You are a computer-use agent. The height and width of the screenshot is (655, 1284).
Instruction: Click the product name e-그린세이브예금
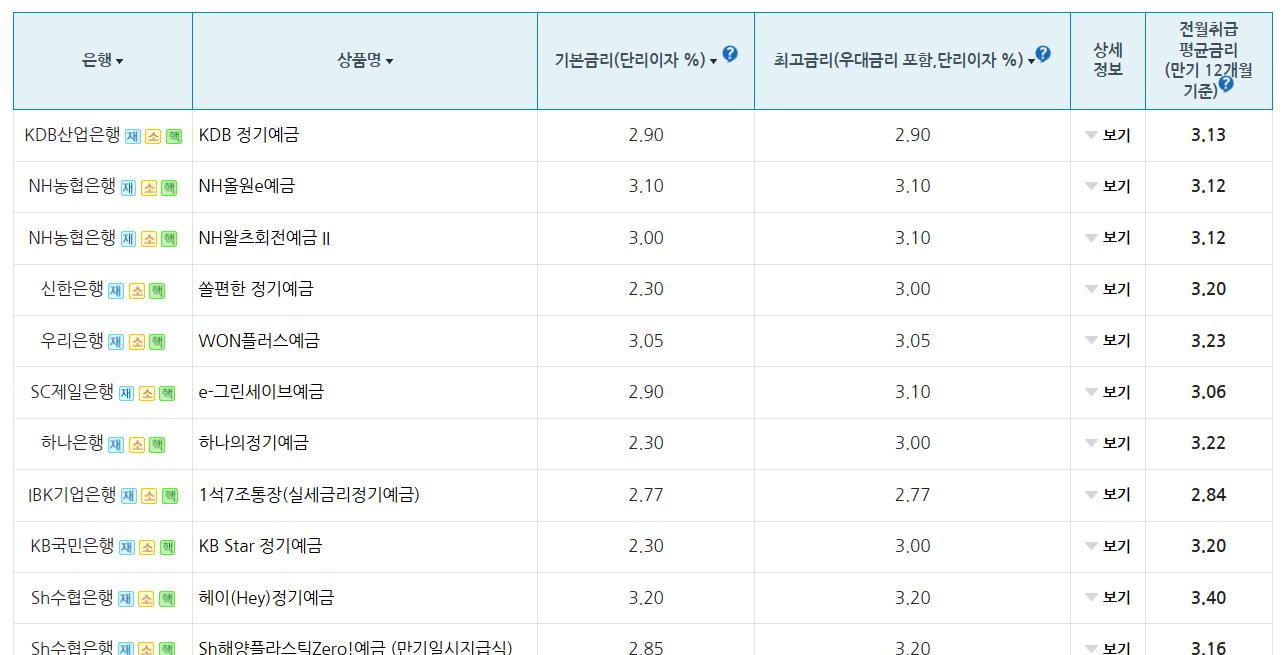[261, 392]
